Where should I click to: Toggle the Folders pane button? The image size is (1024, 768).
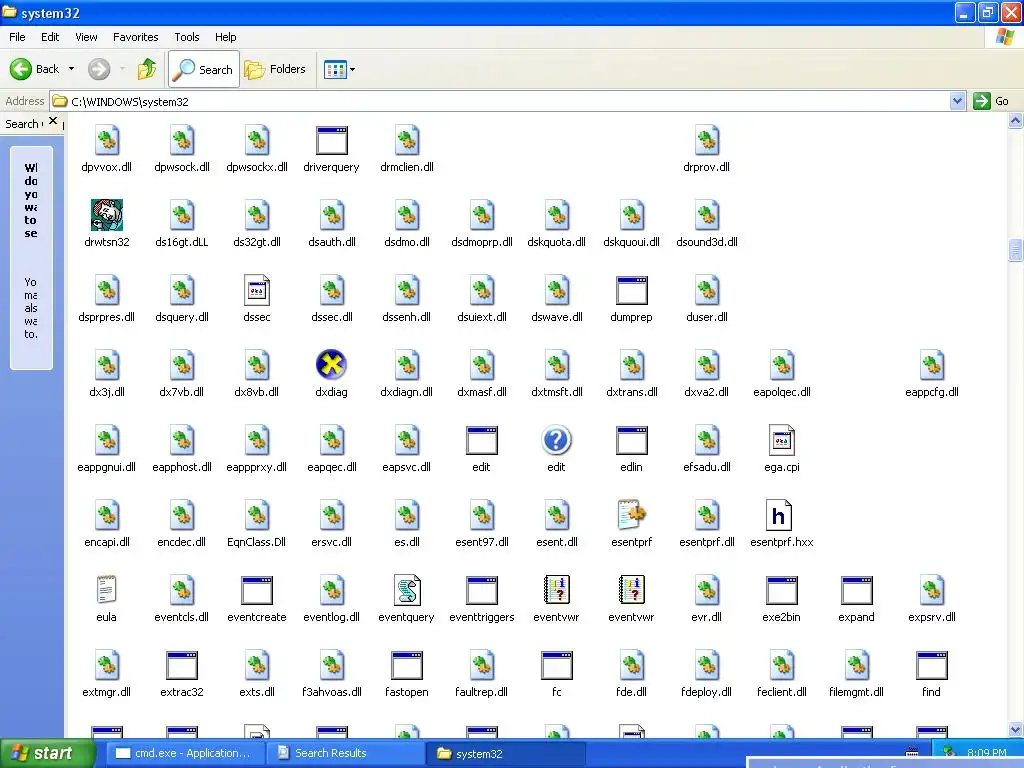pos(275,69)
